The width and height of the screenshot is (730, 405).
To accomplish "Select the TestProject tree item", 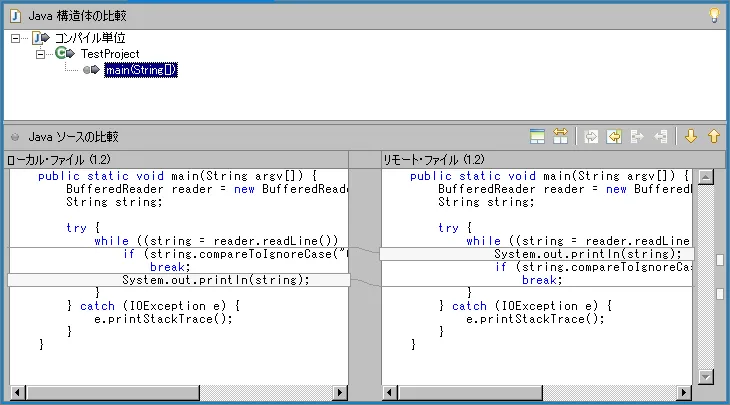I will point(110,54).
